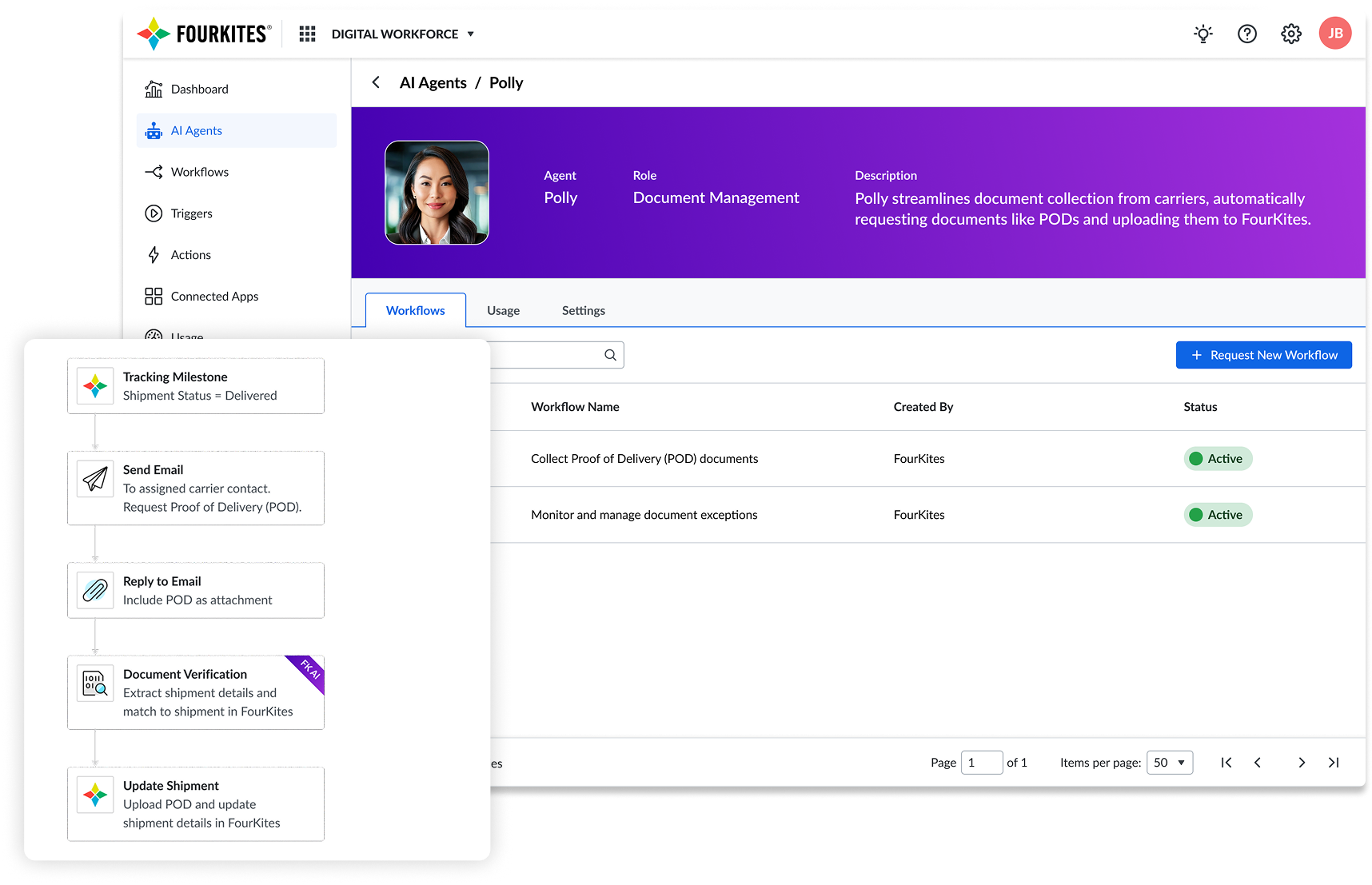The image size is (1372, 885).
Task: Open the apps grid launcher icon
Action: pyautogui.click(x=307, y=34)
